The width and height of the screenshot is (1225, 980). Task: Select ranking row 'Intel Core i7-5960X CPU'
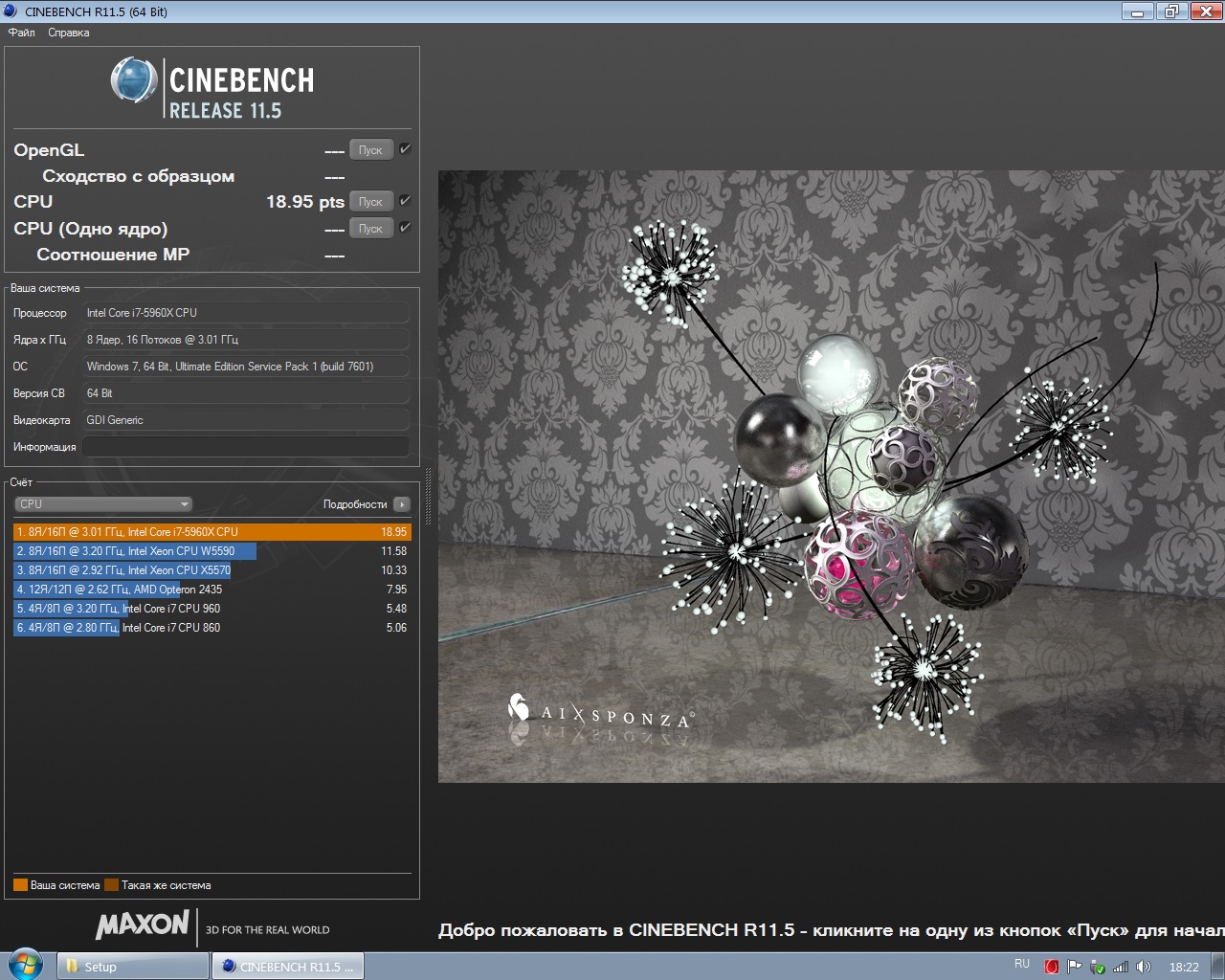tap(212, 532)
